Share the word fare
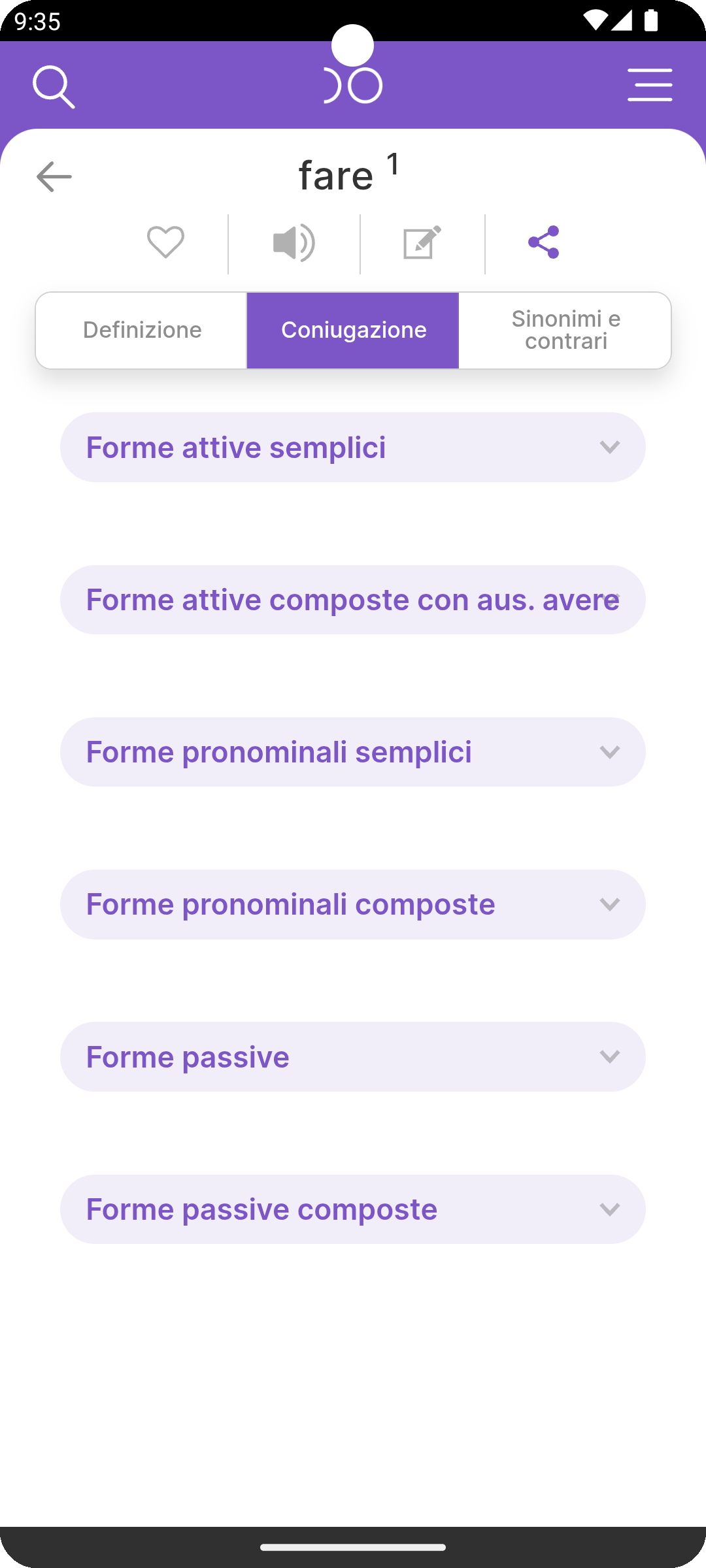Viewport: 706px width, 1568px height. [x=544, y=242]
